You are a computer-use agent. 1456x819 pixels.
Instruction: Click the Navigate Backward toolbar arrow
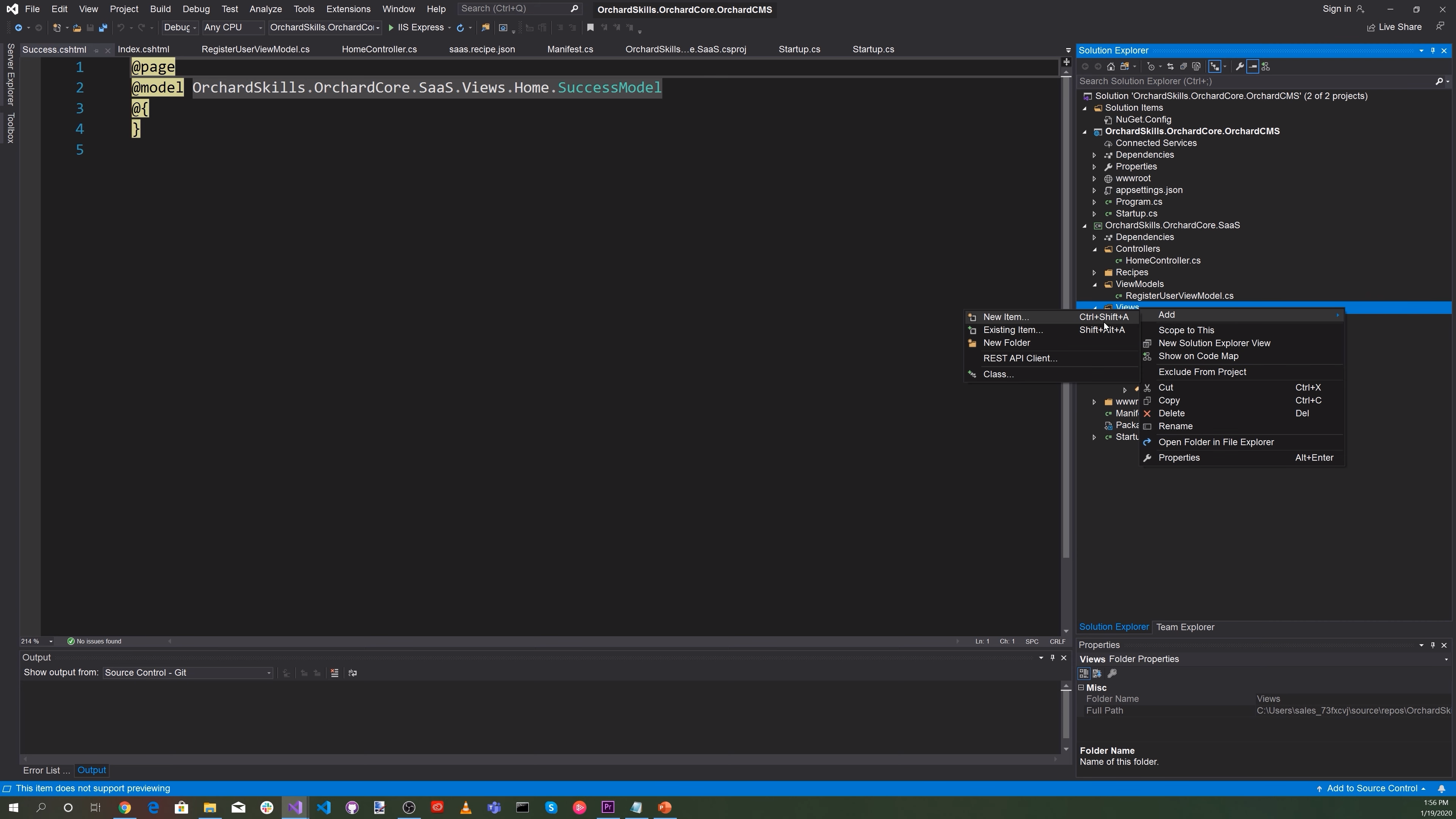(x=18, y=28)
